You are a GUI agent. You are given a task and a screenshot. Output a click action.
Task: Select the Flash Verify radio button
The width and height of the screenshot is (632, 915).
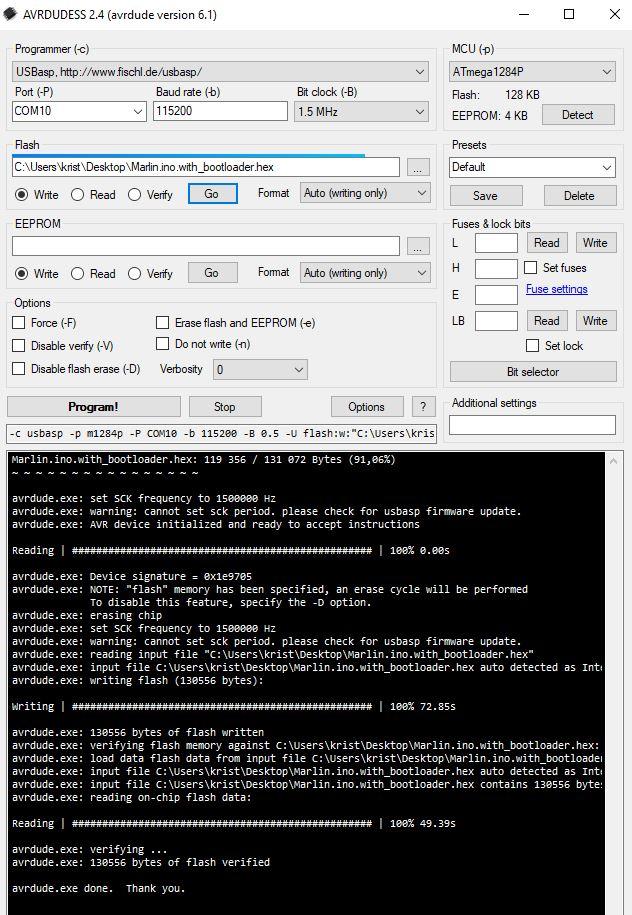150,195
